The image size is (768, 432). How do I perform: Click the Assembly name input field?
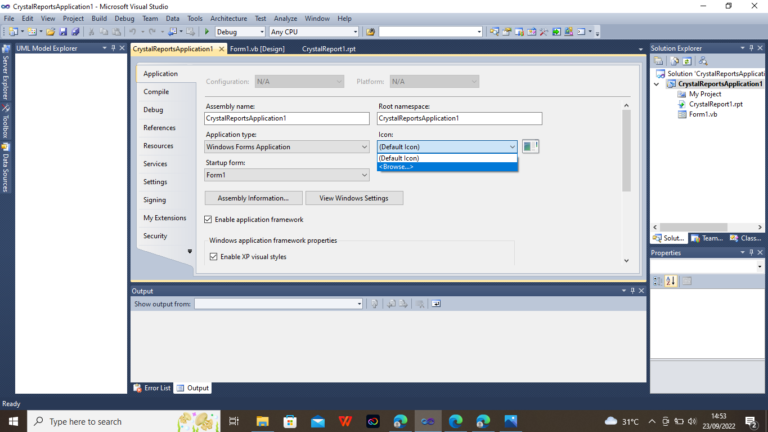(x=287, y=119)
